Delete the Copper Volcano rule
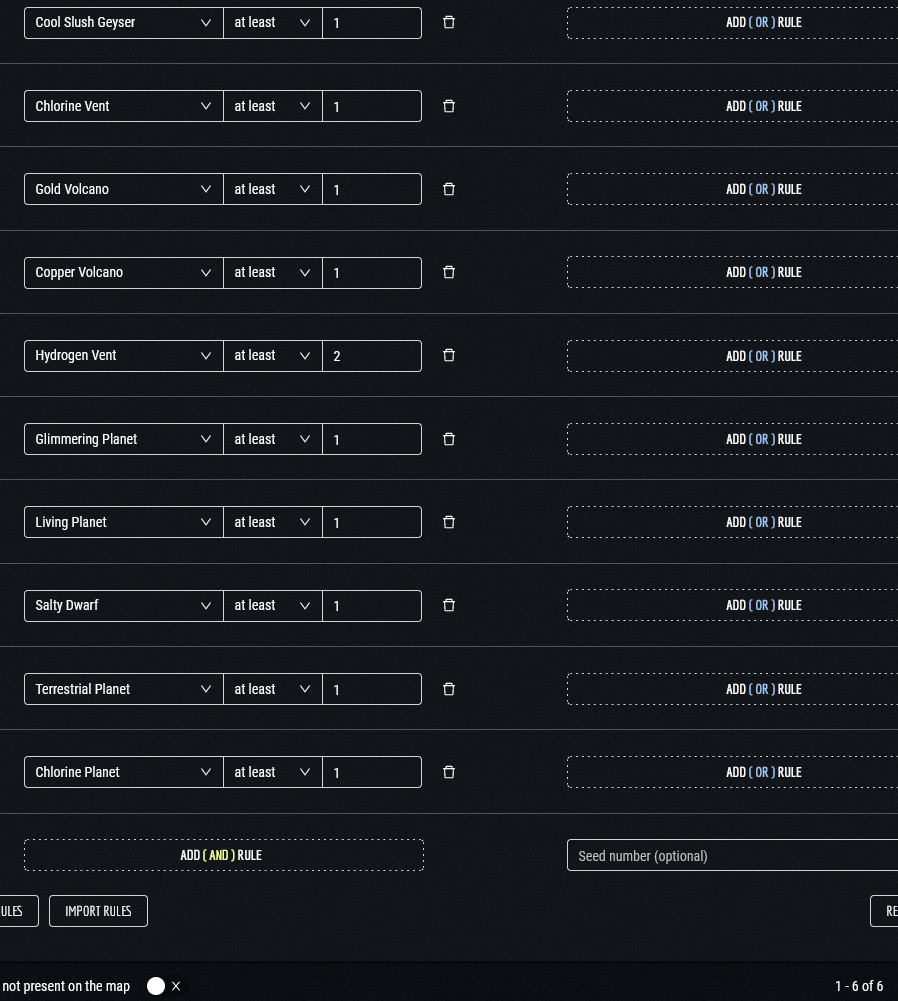This screenshot has width=898, height=1001. pyautogui.click(x=449, y=272)
